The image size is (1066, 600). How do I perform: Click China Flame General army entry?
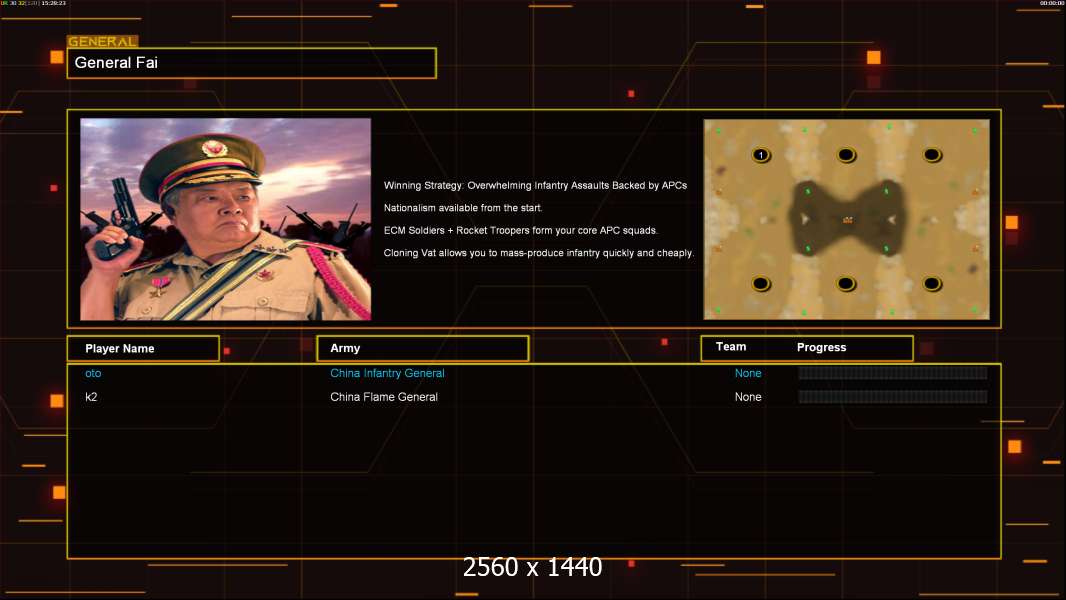coord(384,397)
